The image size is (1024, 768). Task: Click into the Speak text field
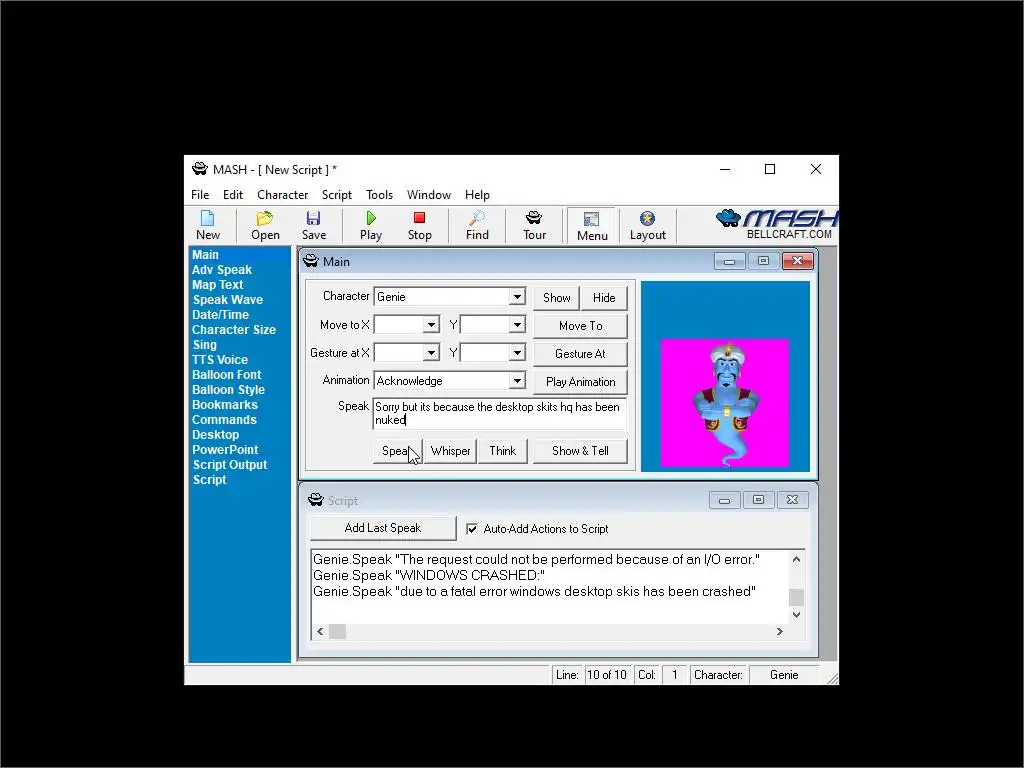[x=500, y=413]
